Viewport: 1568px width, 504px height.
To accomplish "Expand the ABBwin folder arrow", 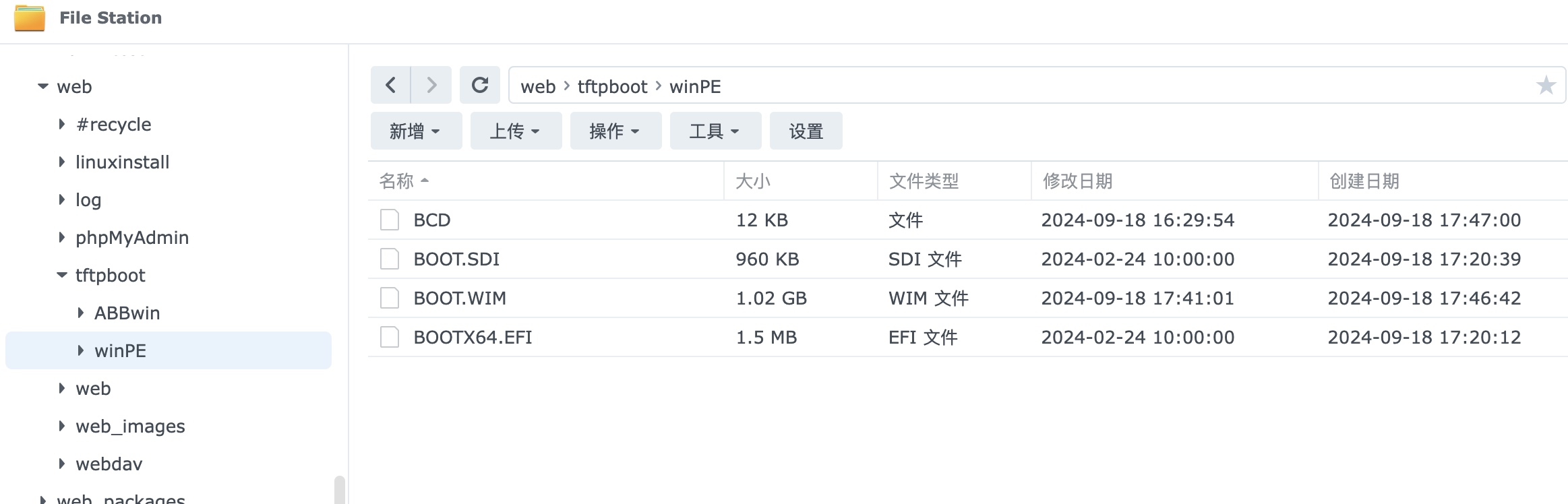I will (81, 313).
